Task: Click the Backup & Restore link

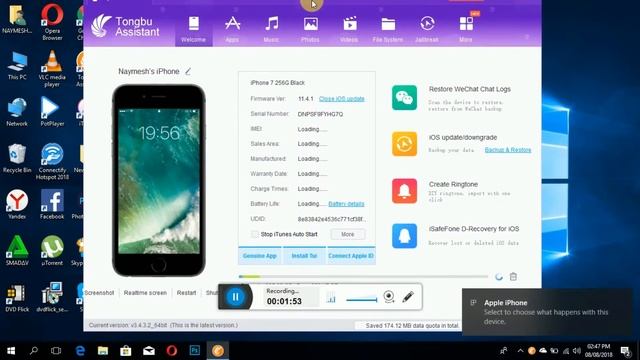Action: pos(508,150)
